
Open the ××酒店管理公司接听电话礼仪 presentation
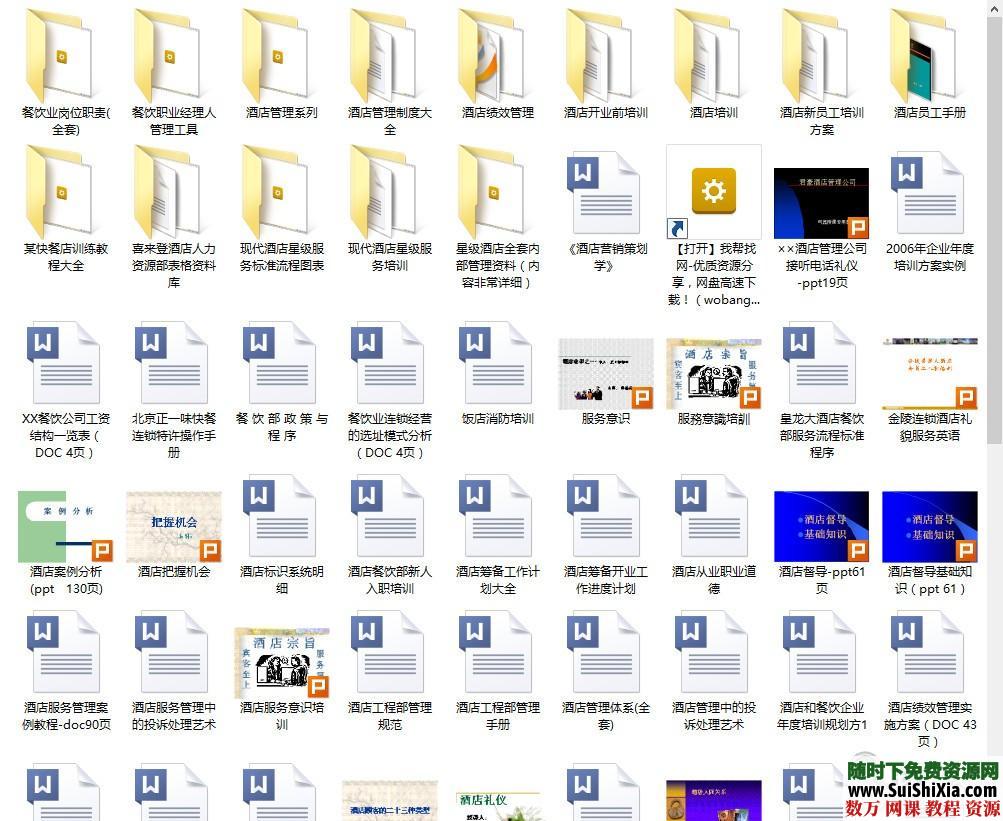click(821, 195)
